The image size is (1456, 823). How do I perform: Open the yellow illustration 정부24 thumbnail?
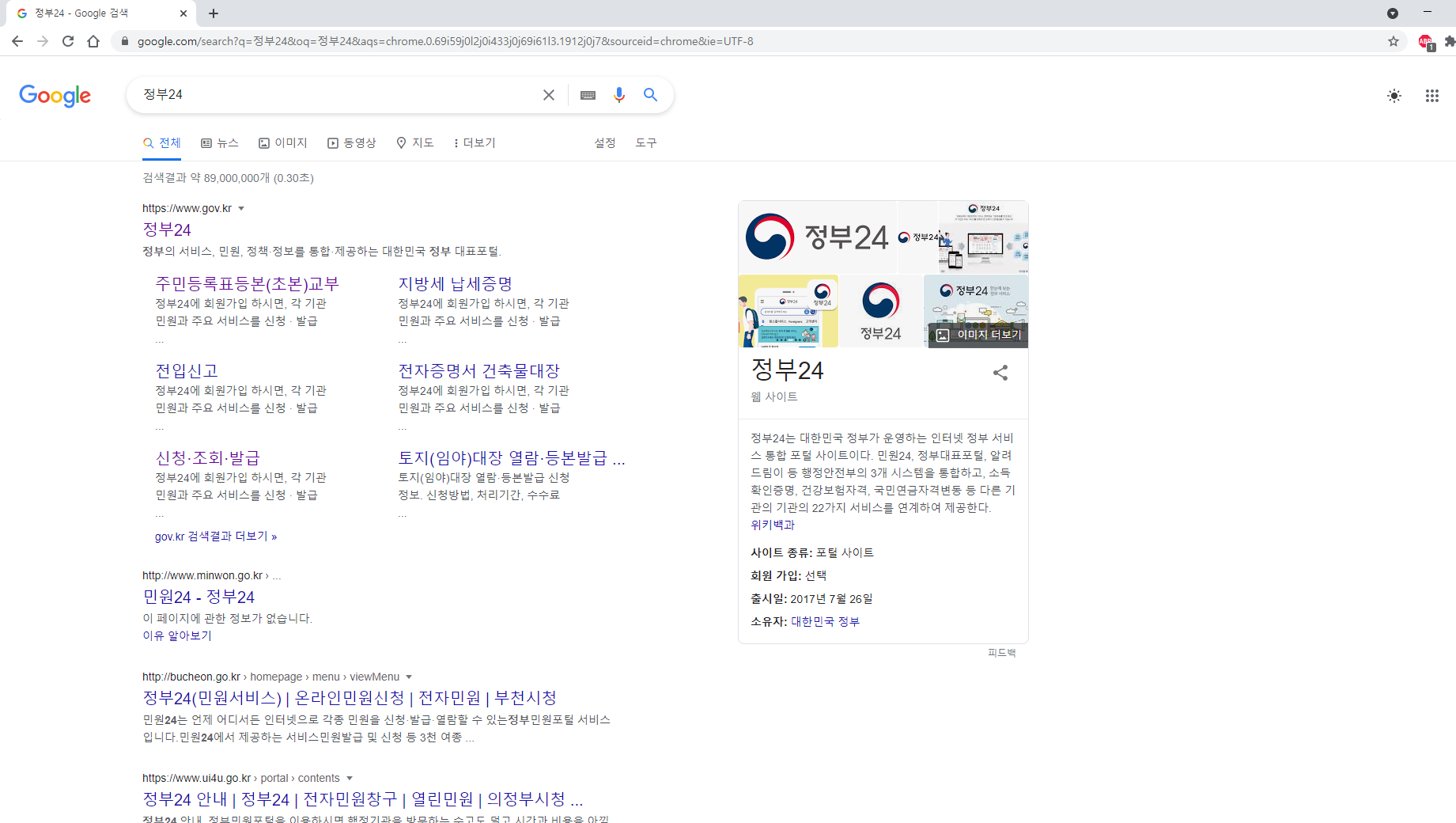pos(788,311)
